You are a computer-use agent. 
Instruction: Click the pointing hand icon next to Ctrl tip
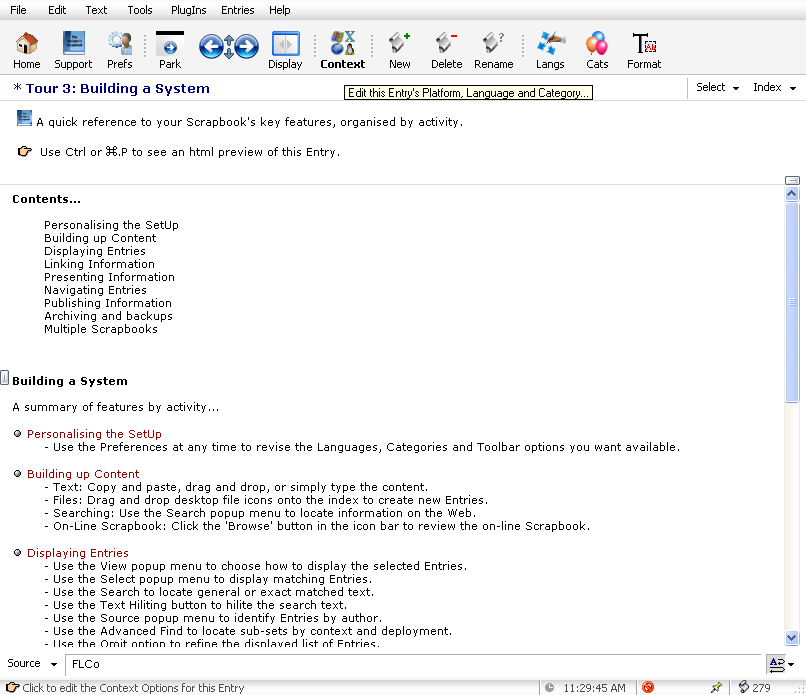(x=25, y=151)
